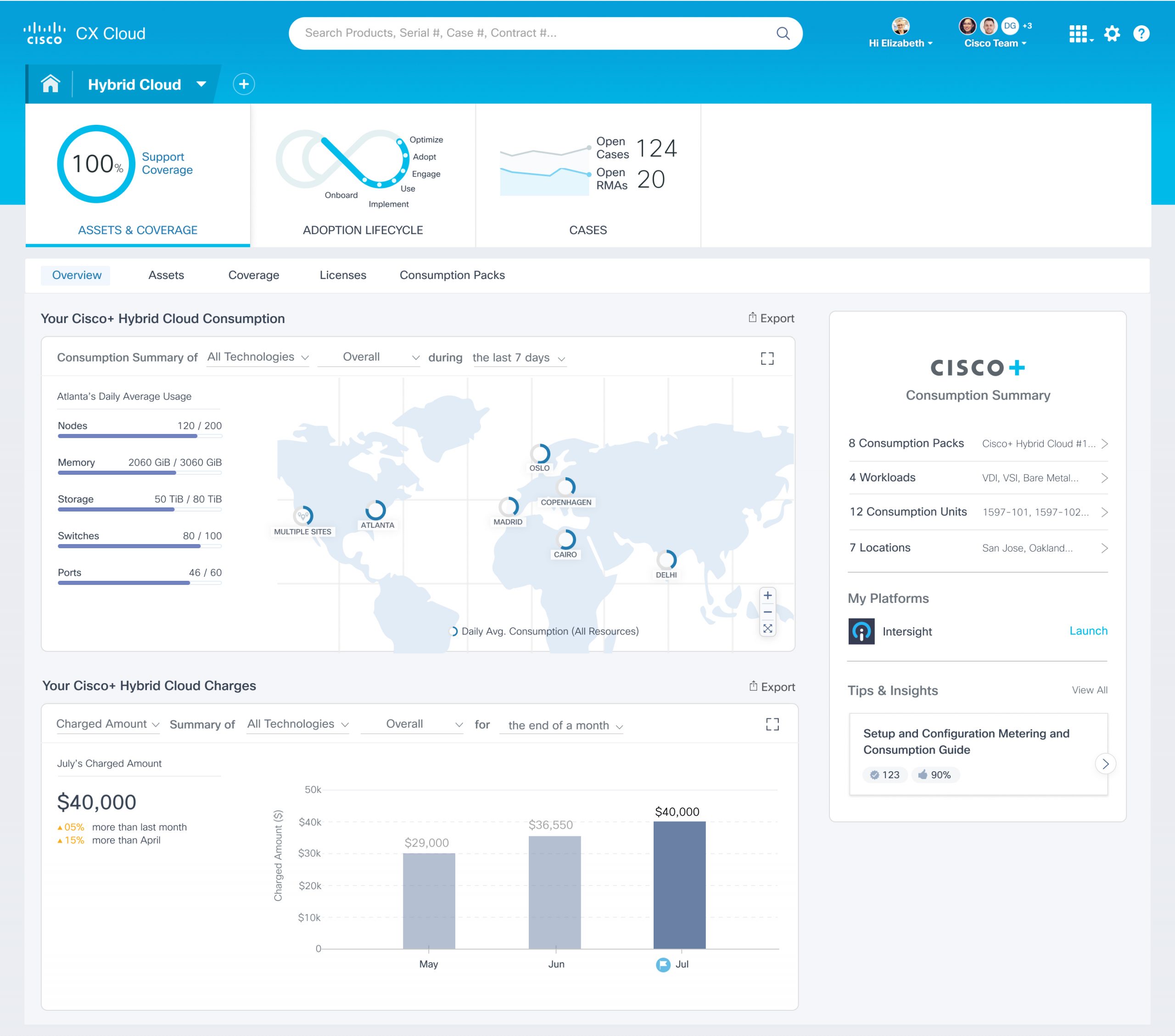This screenshot has height=1036, width=1175.
Task: Open the Charged Amount dropdown
Action: tap(107, 724)
